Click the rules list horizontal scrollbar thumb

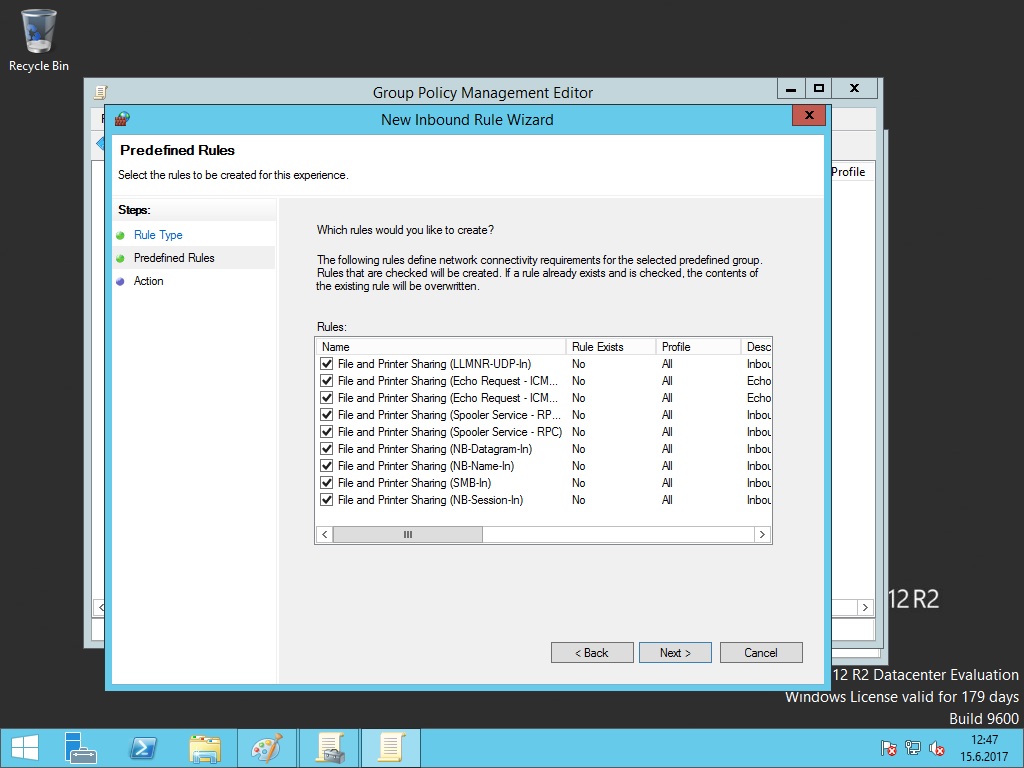coord(407,535)
